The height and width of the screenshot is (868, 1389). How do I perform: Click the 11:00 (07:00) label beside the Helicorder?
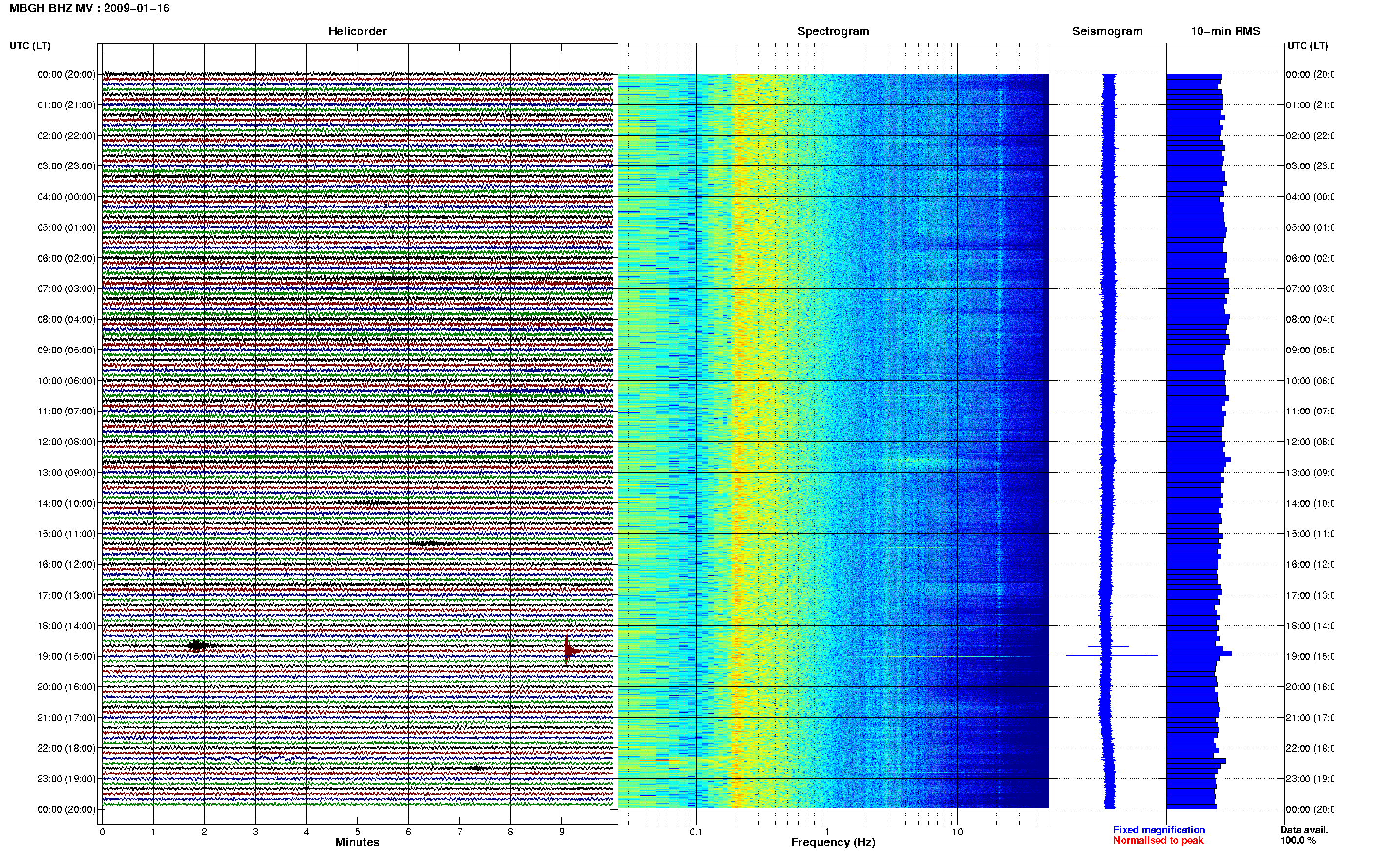point(66,412)
